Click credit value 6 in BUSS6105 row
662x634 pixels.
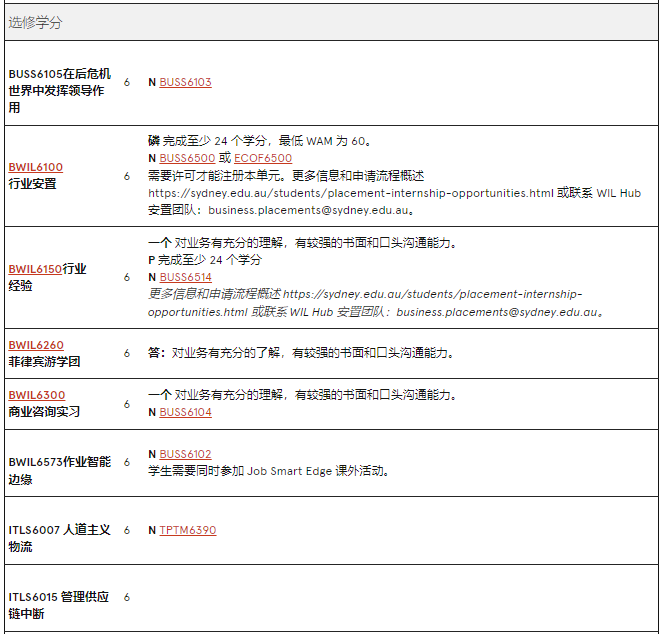[x=127, y=82]
